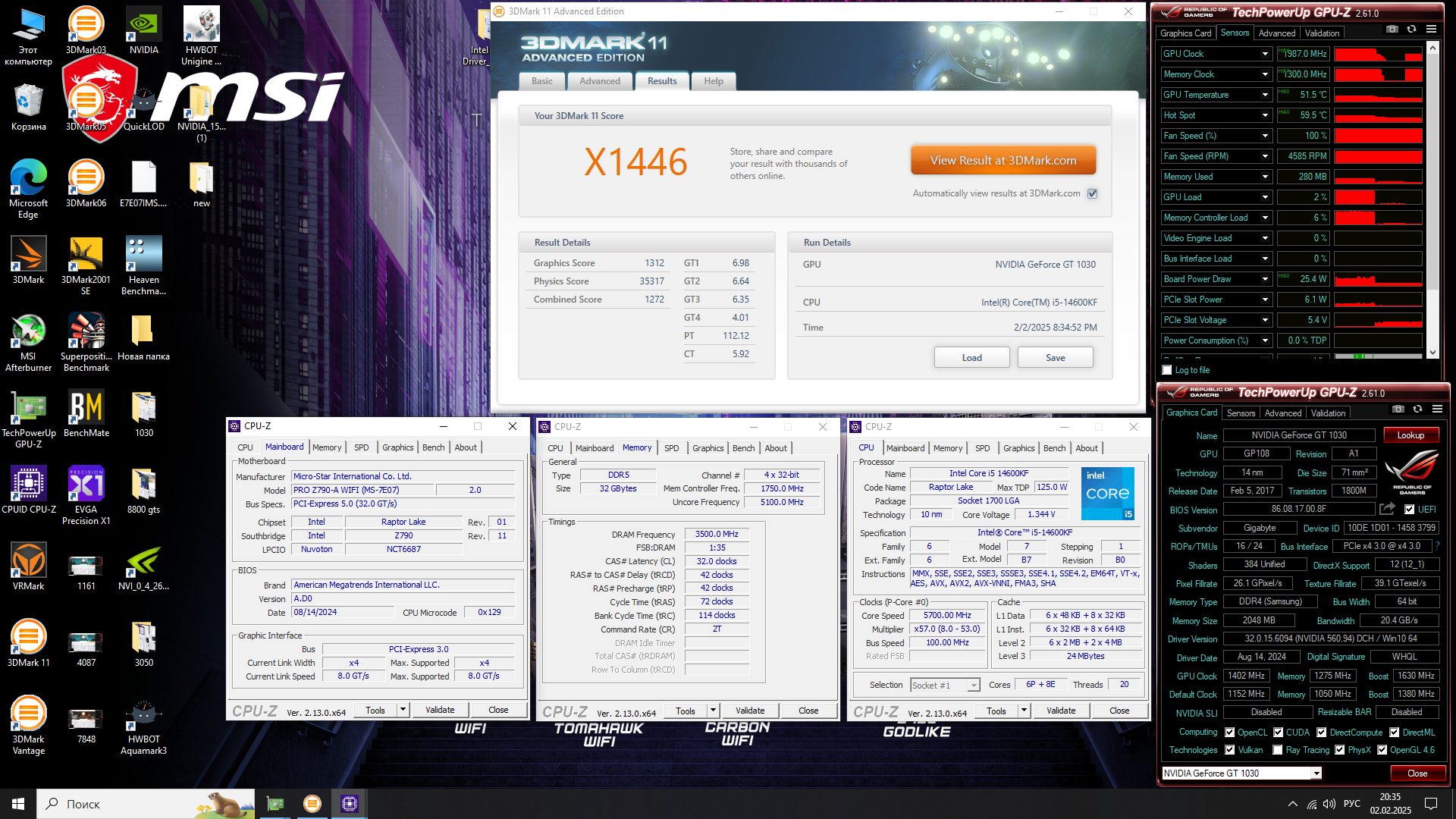
Task: Open Validation tab in GPU-Z sensors window
Action: click(x=1322, y=33)
